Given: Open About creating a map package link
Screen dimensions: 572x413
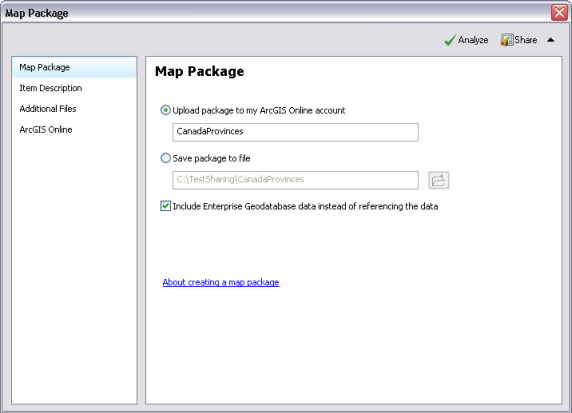Looking at the screenshot, I should pyautogui.click(x=221, y=282).
